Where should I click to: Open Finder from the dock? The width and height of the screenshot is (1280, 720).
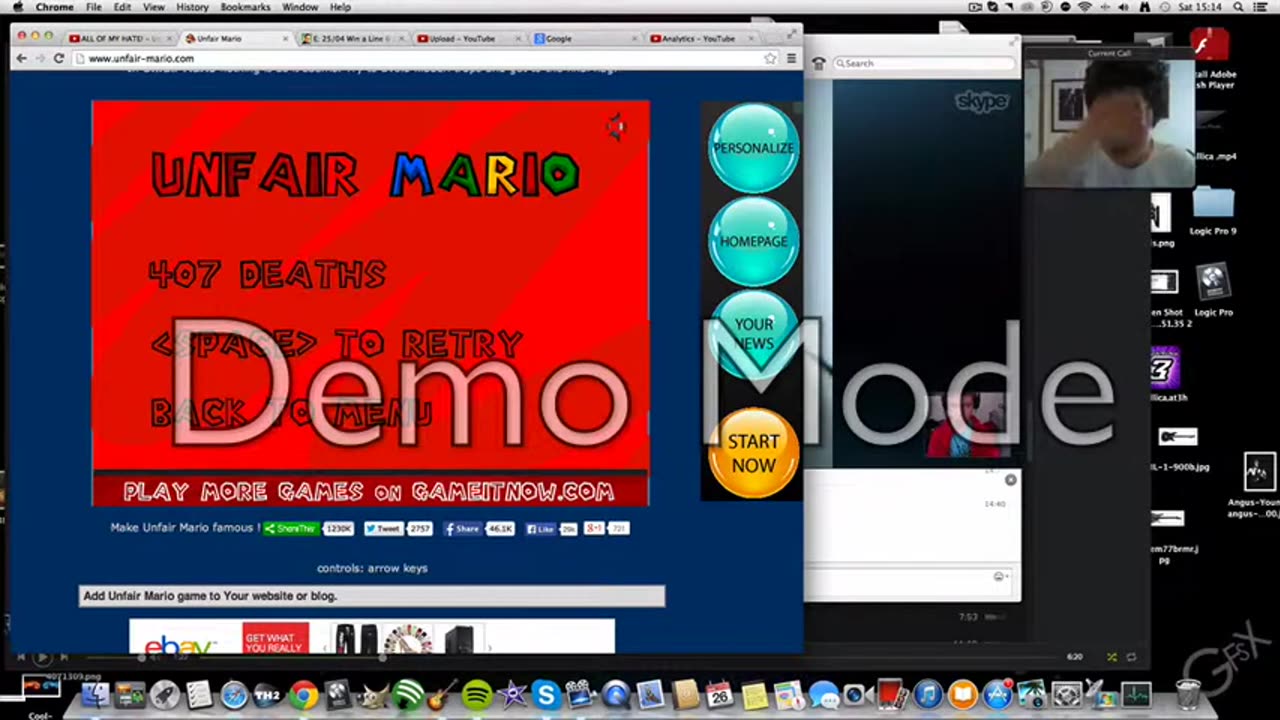coord(95,694)
